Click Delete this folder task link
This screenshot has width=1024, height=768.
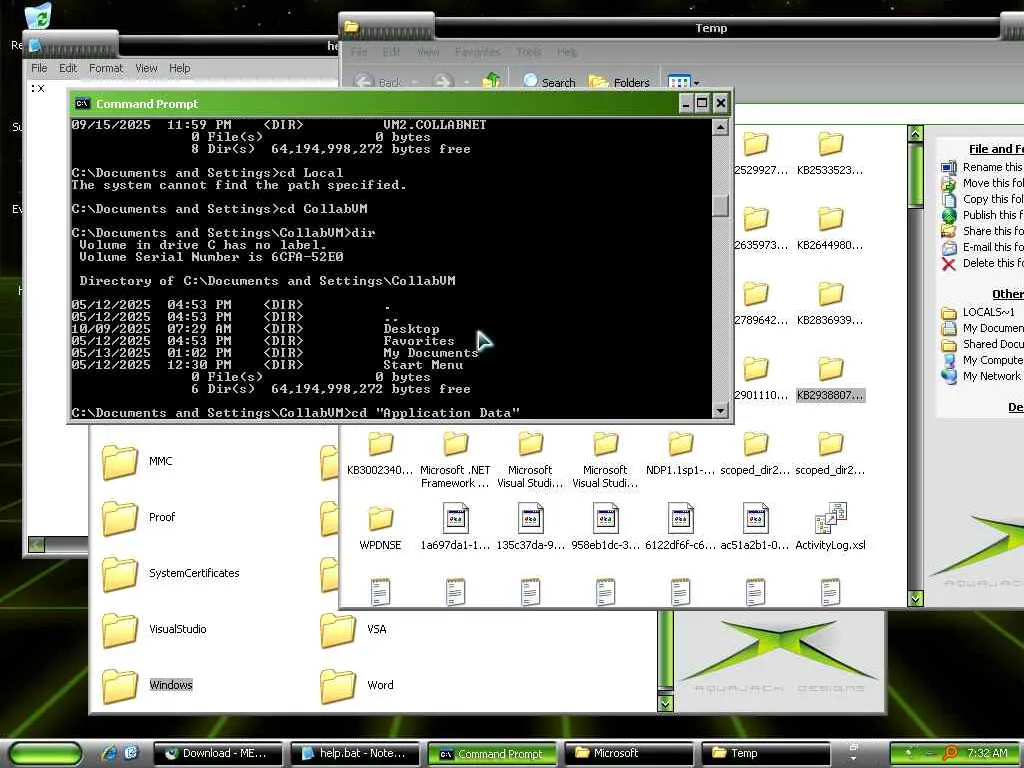(982, 263)
